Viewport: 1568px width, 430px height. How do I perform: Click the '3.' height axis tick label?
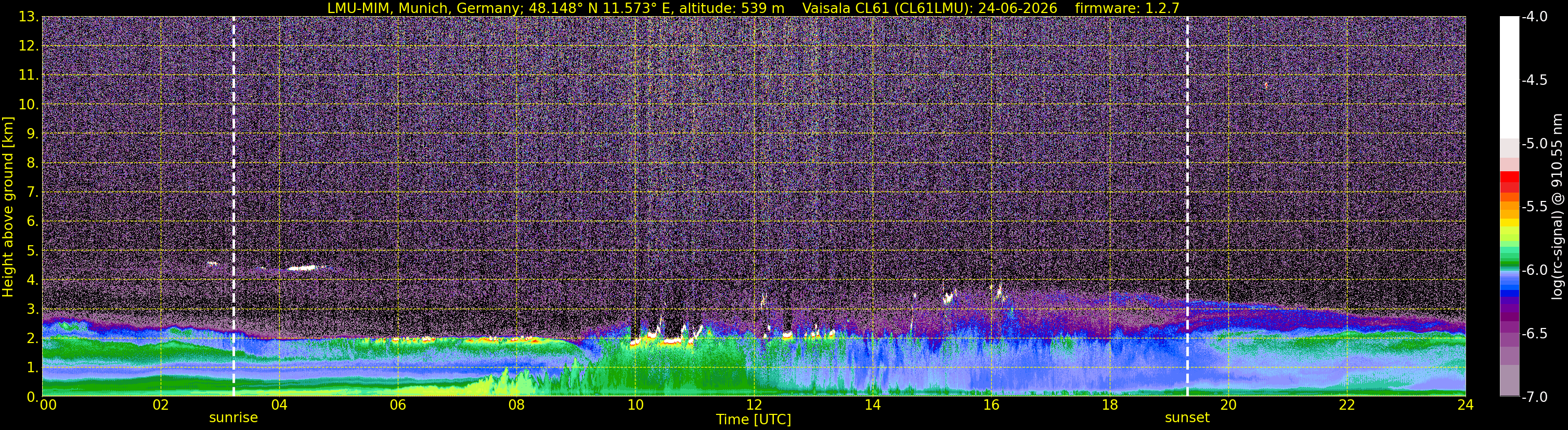(x=33, y=309)
